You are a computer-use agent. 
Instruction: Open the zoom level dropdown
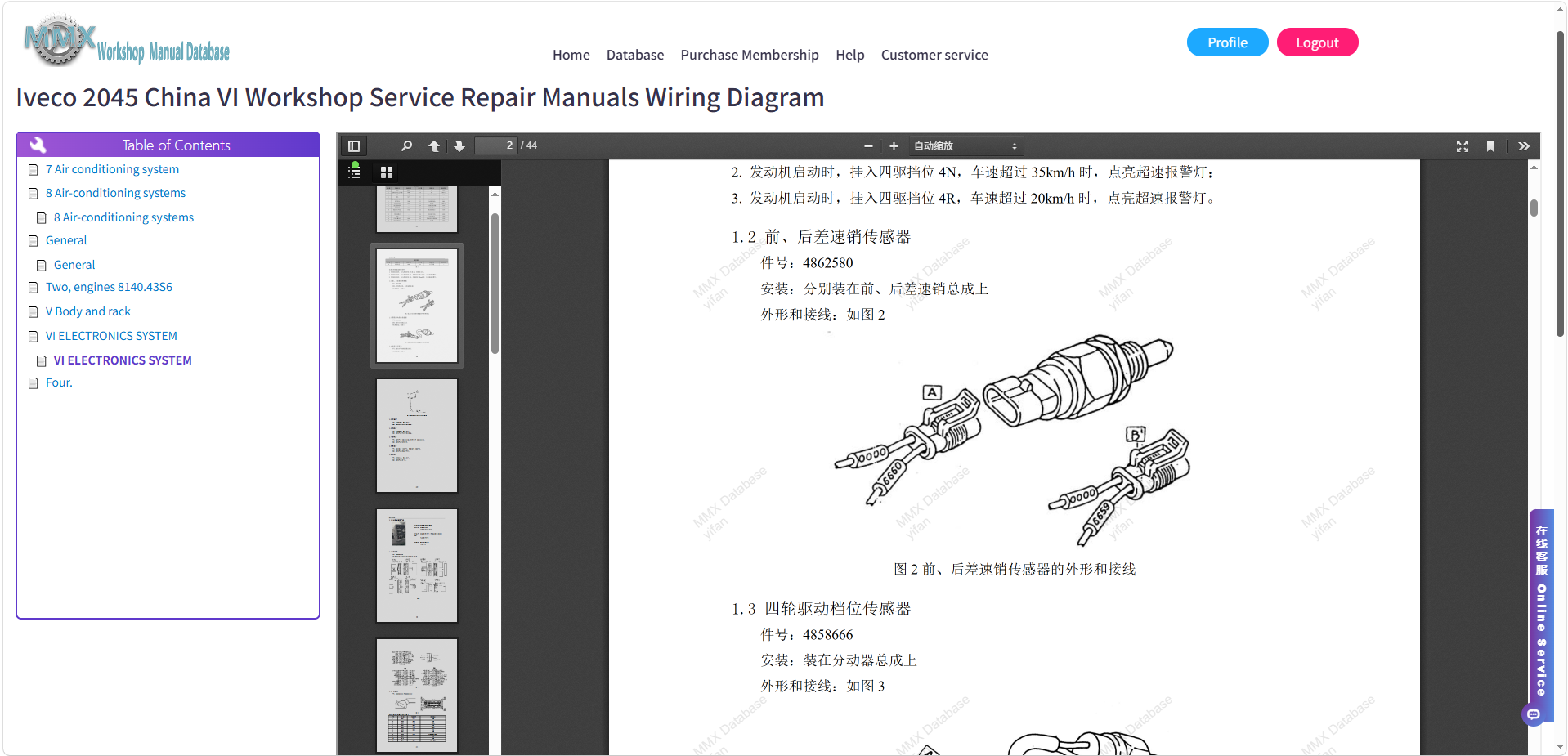tap(965, 146)
